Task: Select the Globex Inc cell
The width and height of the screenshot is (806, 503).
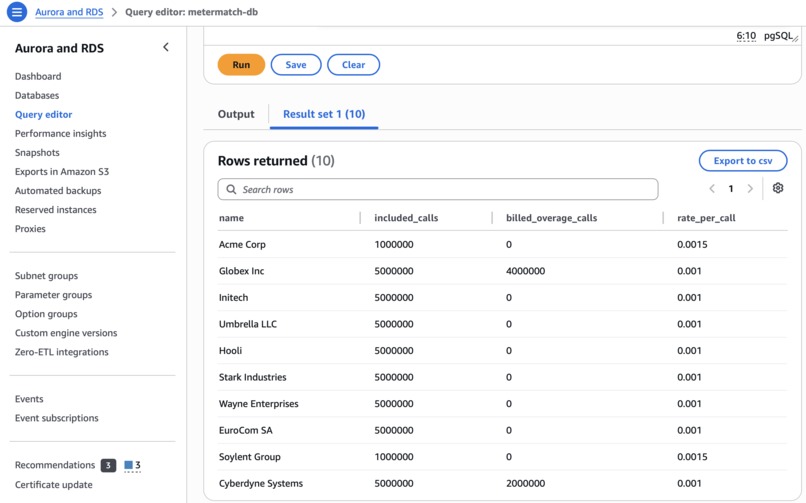Action: (x=242, y=271)
